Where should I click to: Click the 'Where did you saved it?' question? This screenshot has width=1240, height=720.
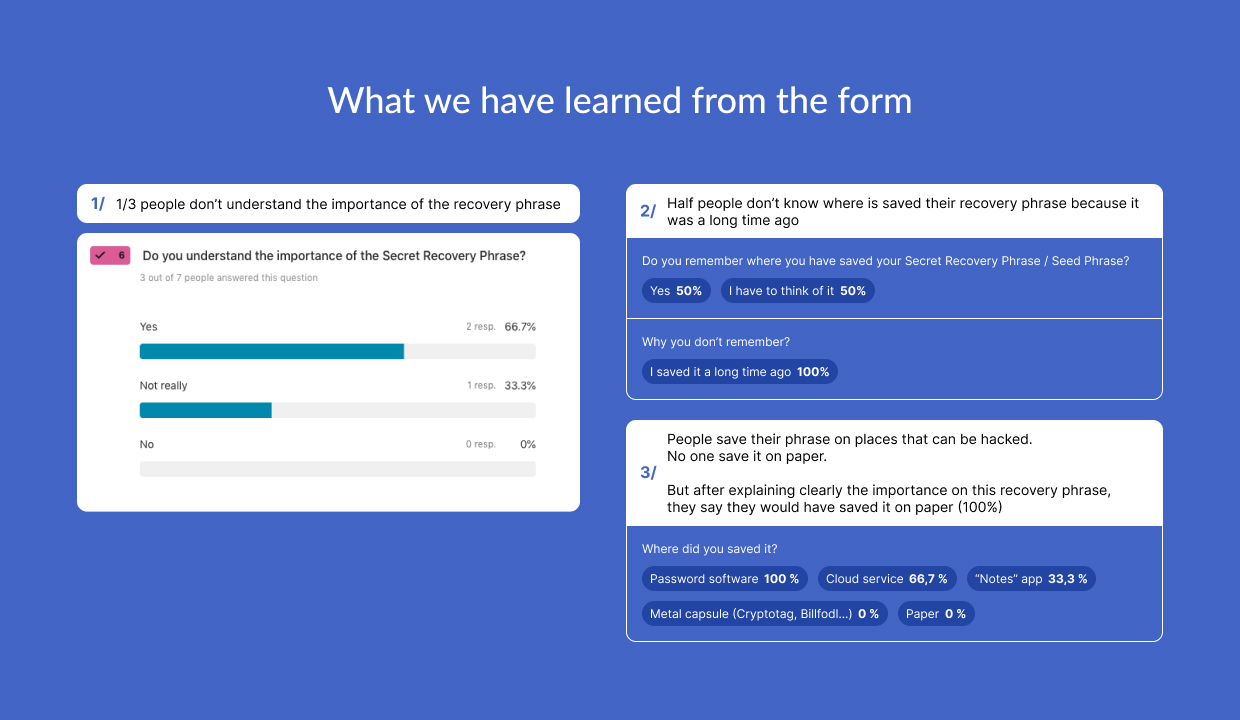point(710,549)
